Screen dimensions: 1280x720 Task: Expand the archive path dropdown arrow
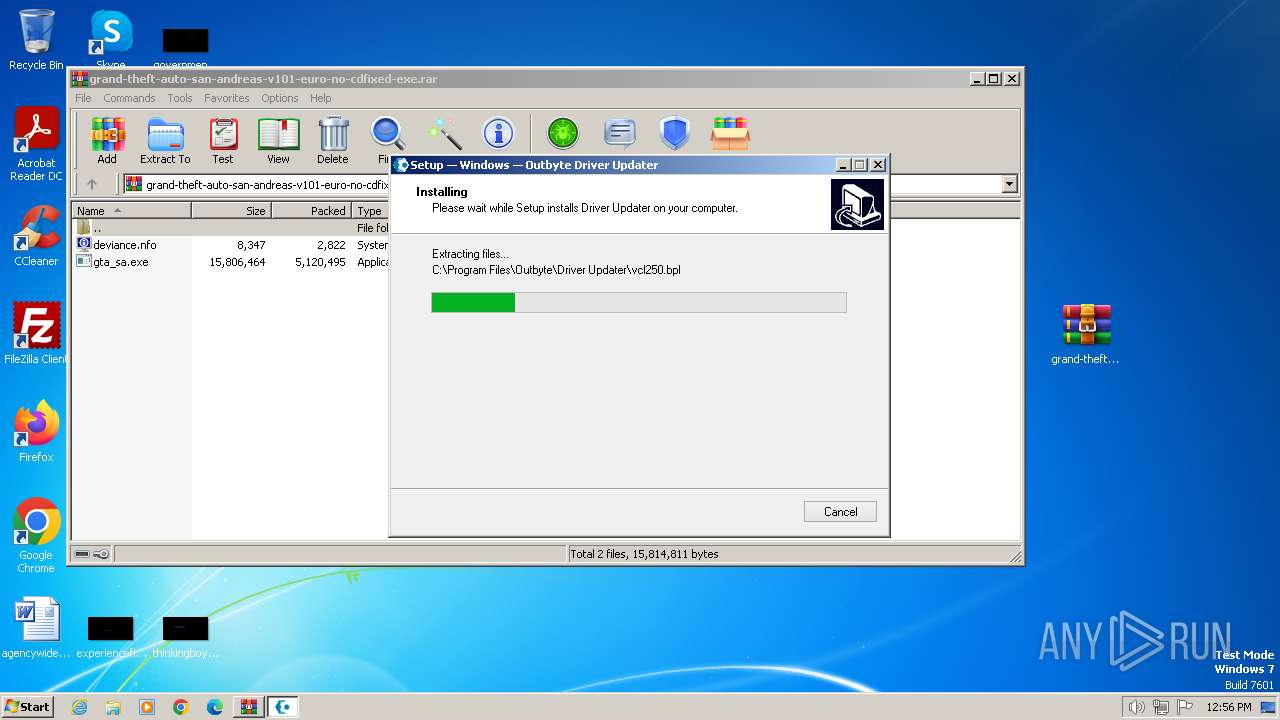[1009, 184]
